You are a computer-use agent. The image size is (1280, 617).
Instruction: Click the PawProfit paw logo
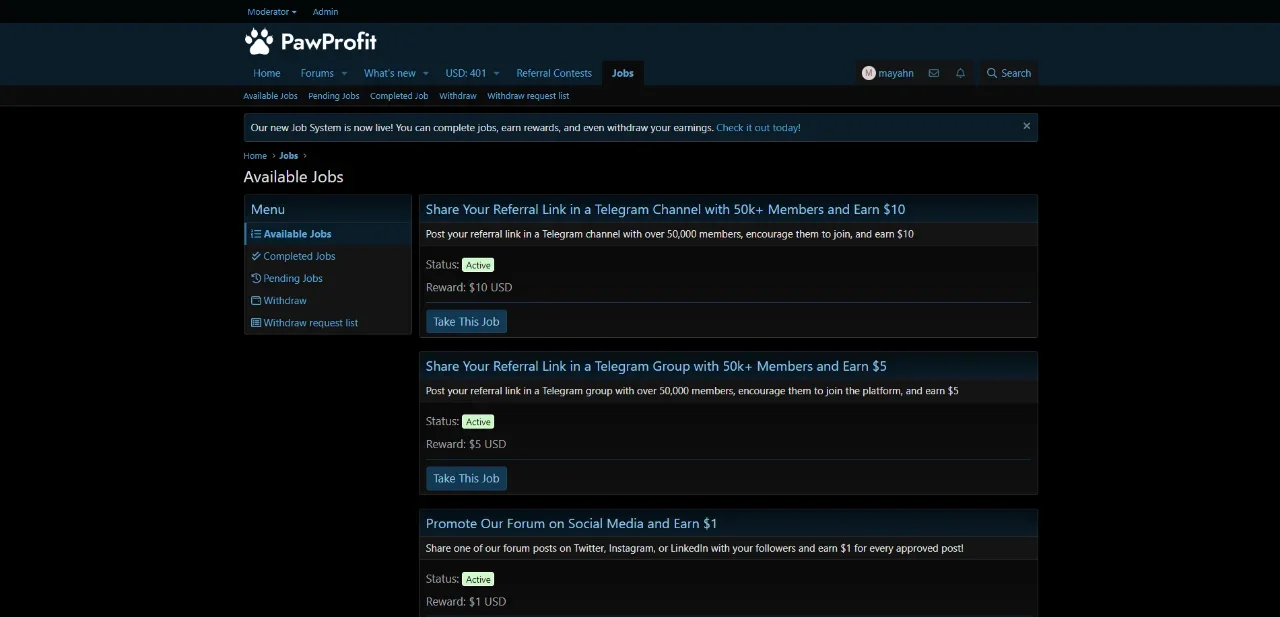tap(259, 41)
